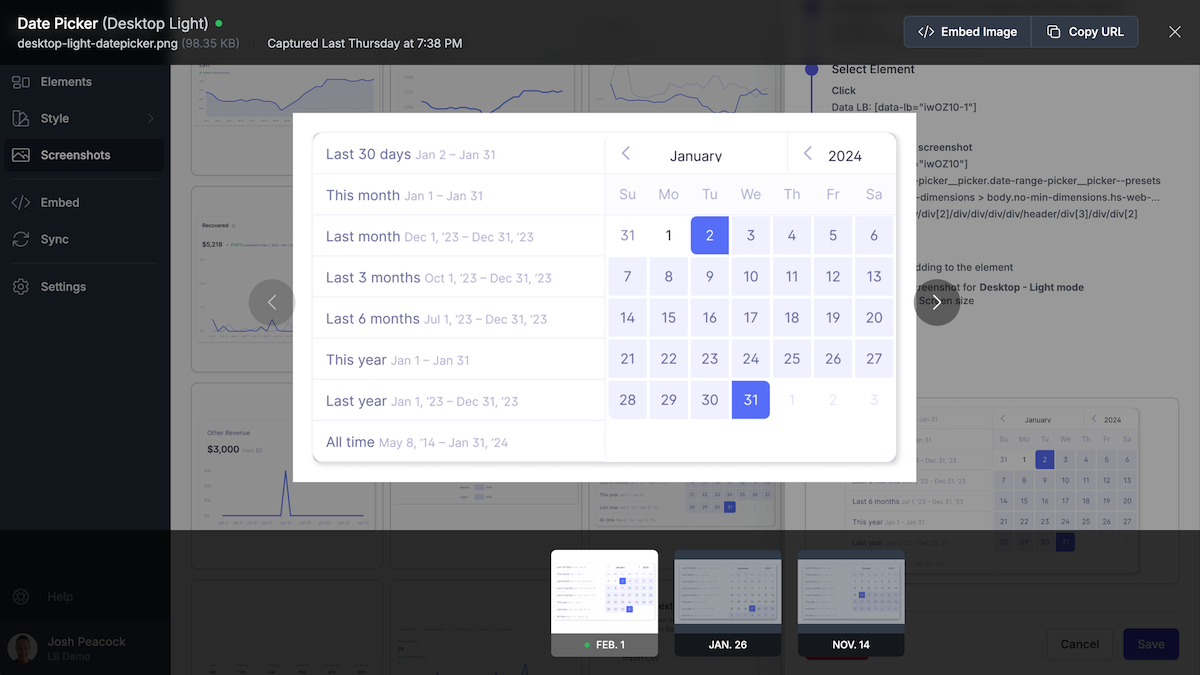Click the Date Picker (Desktop Light) title
1200x675 pixels.
(x=113, y=22)
